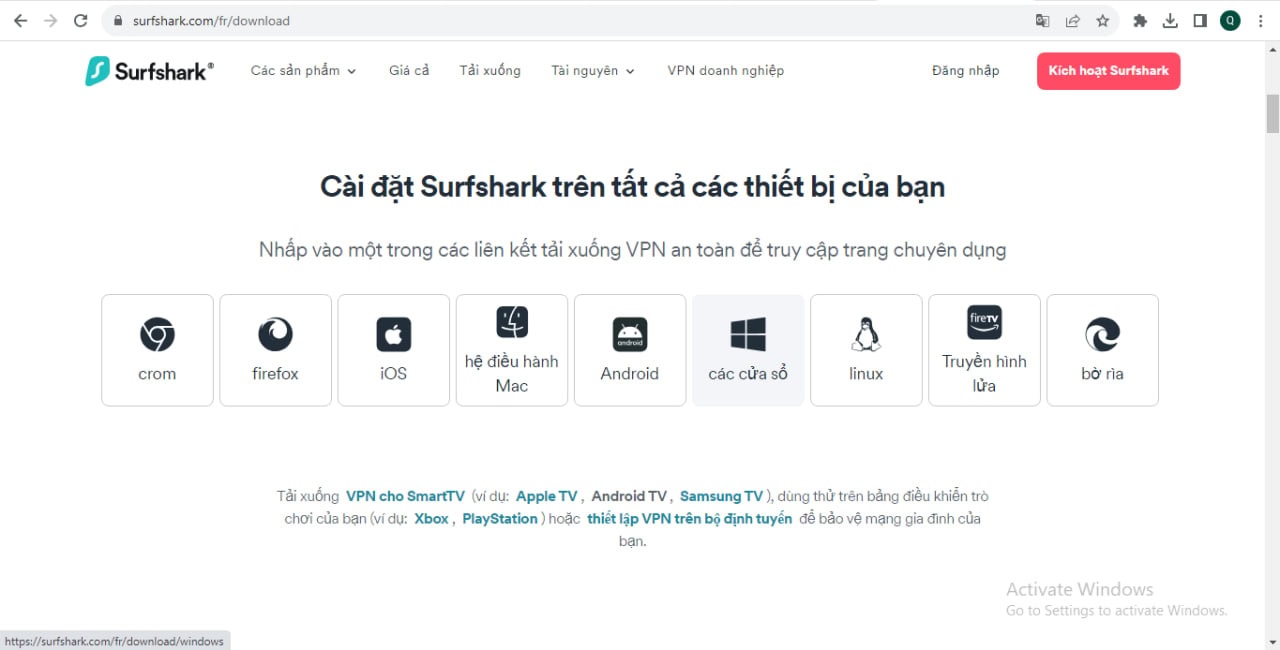Click the 'Đăng nhập' login link

(965, 71)
